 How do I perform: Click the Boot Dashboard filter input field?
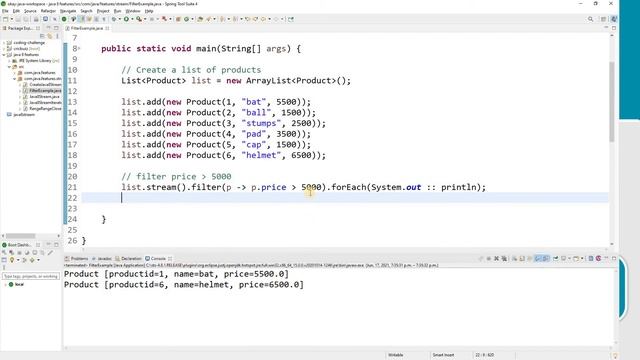coord(31,276)
